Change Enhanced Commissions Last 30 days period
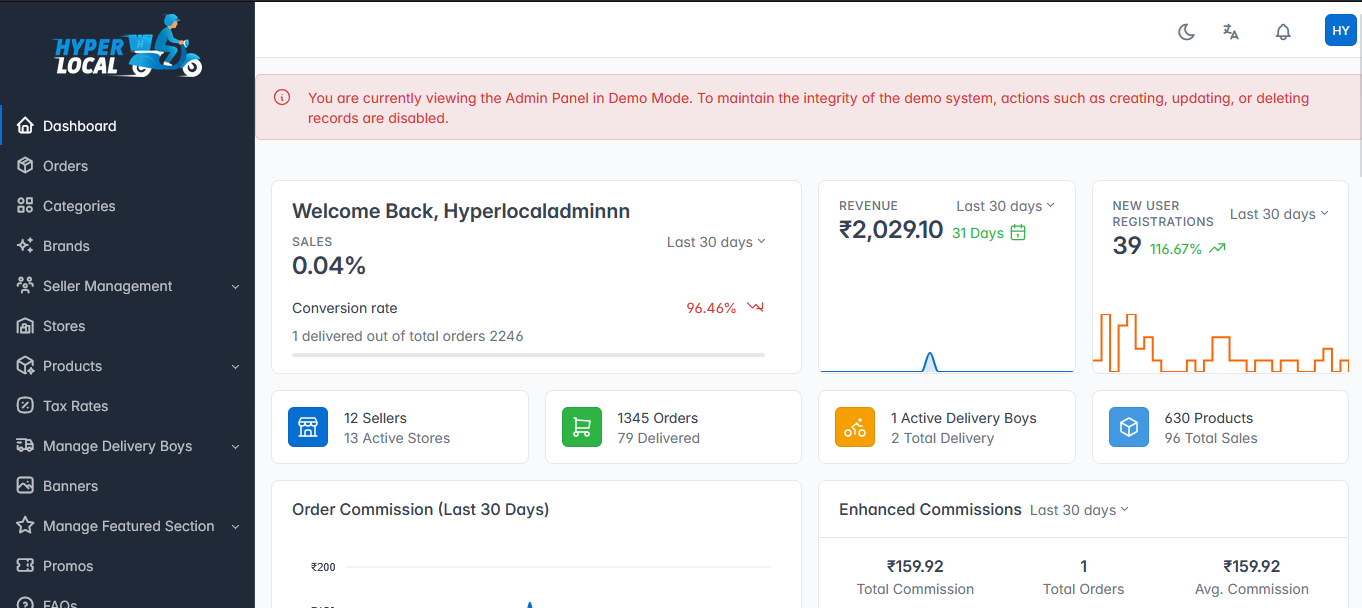The height and width of the screenshot is (608, 1362). click(1079, 510)
